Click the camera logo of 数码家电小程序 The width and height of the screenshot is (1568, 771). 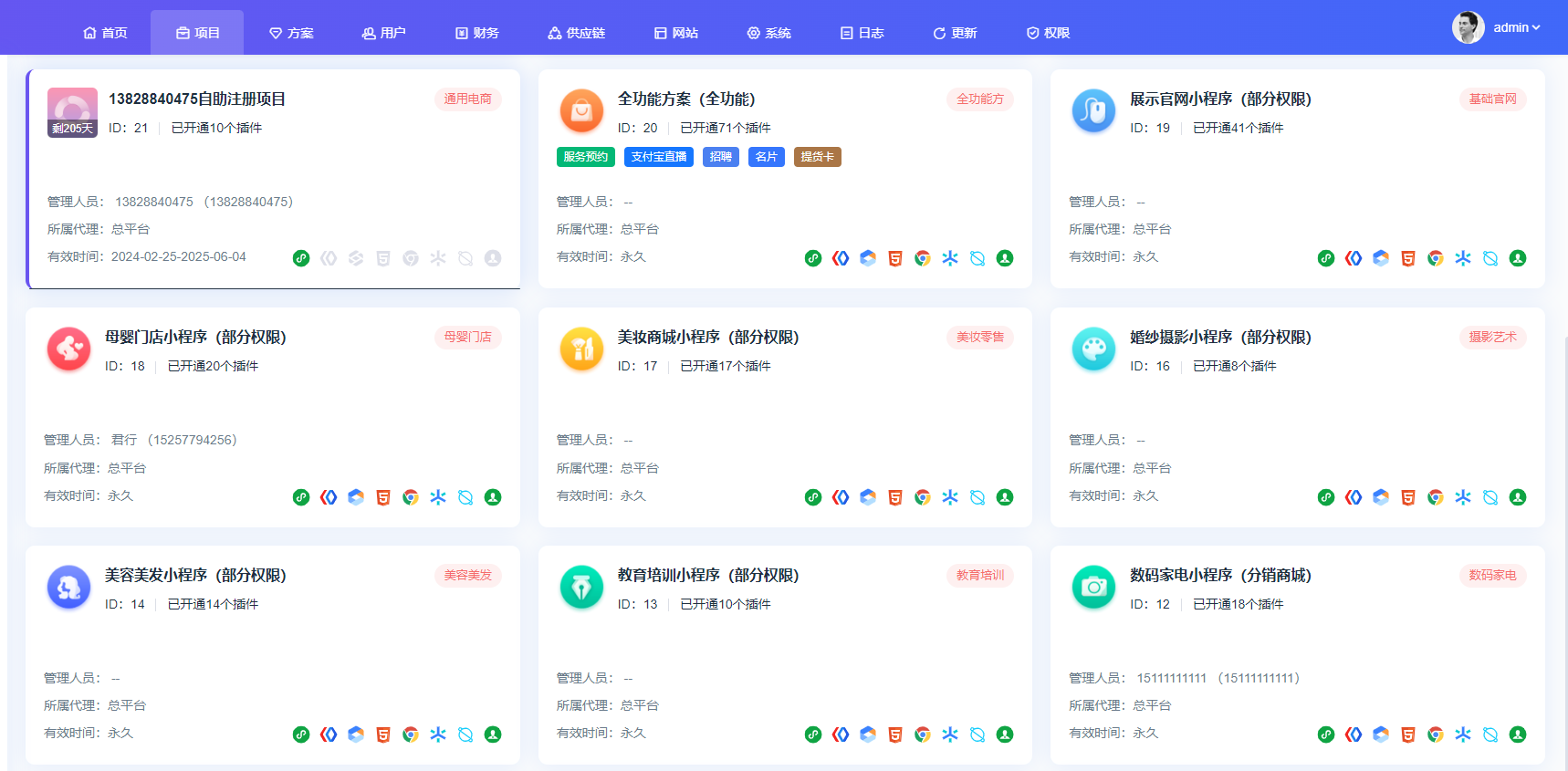[x=1093, y=588]
